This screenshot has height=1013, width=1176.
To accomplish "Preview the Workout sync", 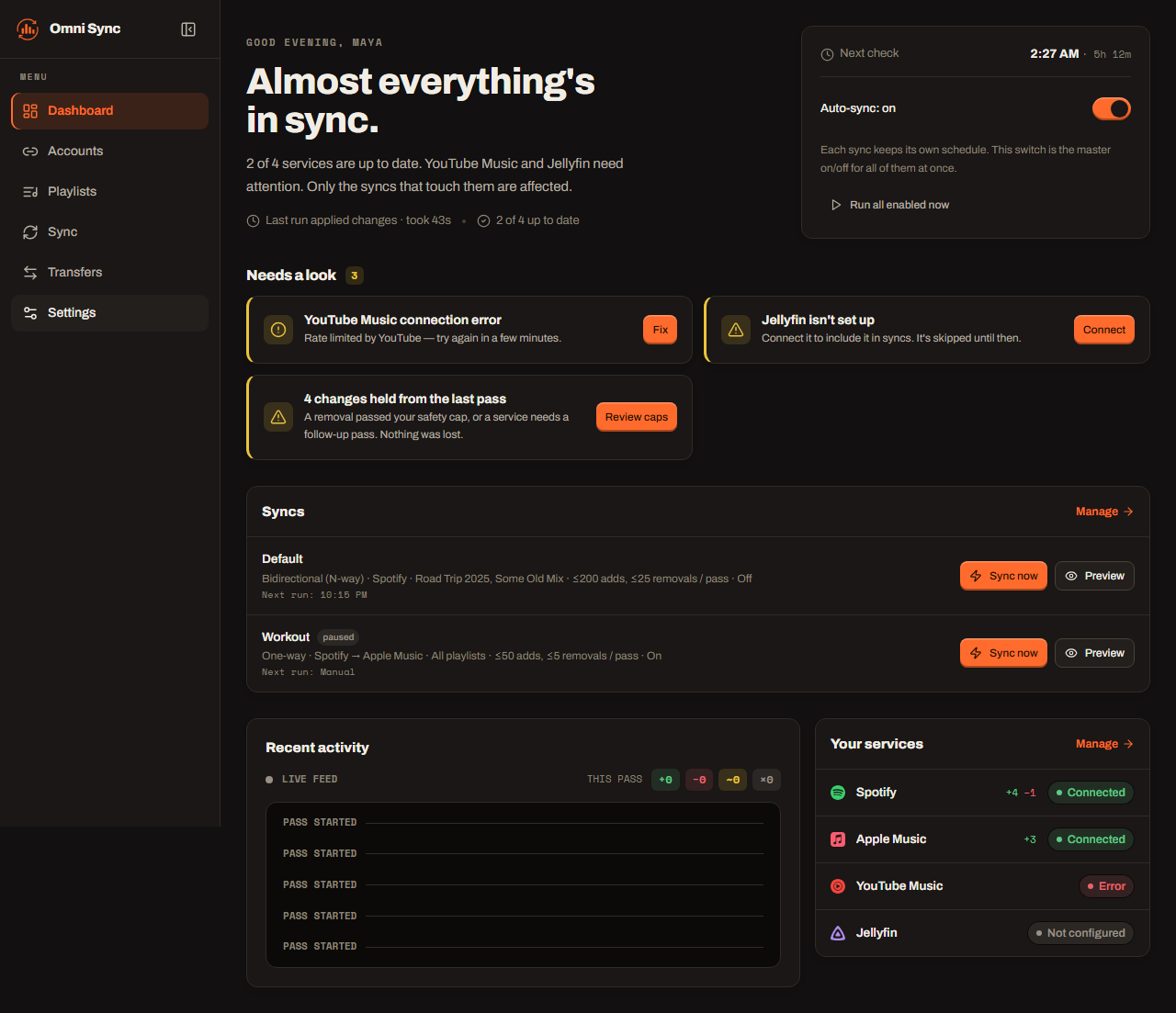I will pyautogui.click(x=1094, y=653).
